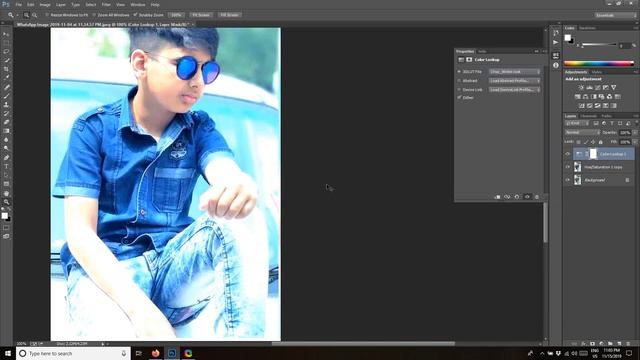Select the 3DLUT File radio button
This screenshot has width=640, height=360.
coord(459,72)
